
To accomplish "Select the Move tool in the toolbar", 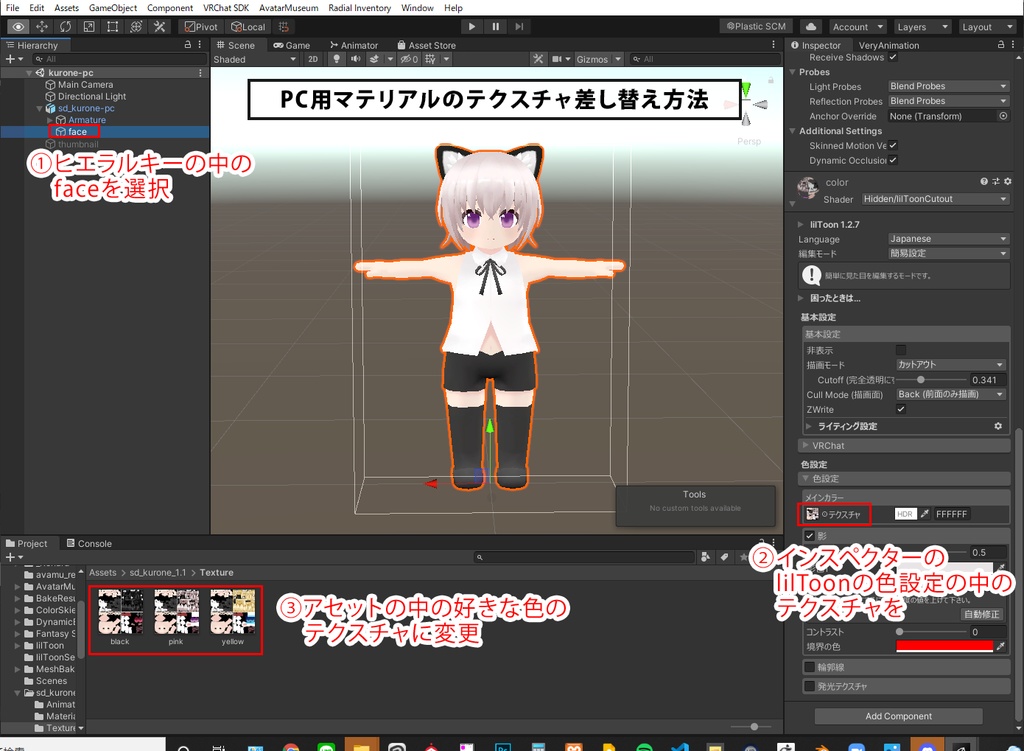I will (40, 26).
